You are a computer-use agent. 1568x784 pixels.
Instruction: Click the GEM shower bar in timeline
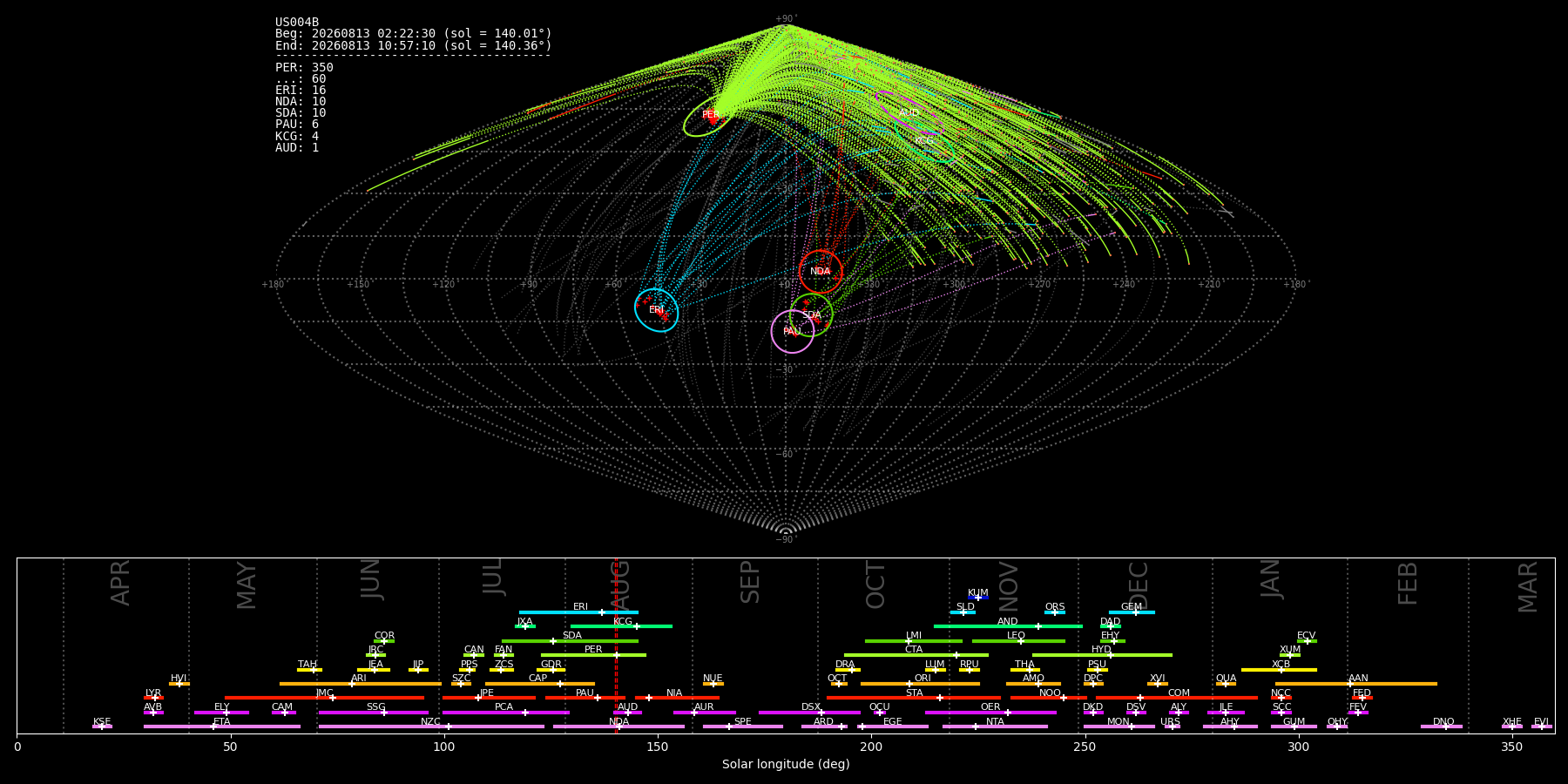(x=1132, y=612)
